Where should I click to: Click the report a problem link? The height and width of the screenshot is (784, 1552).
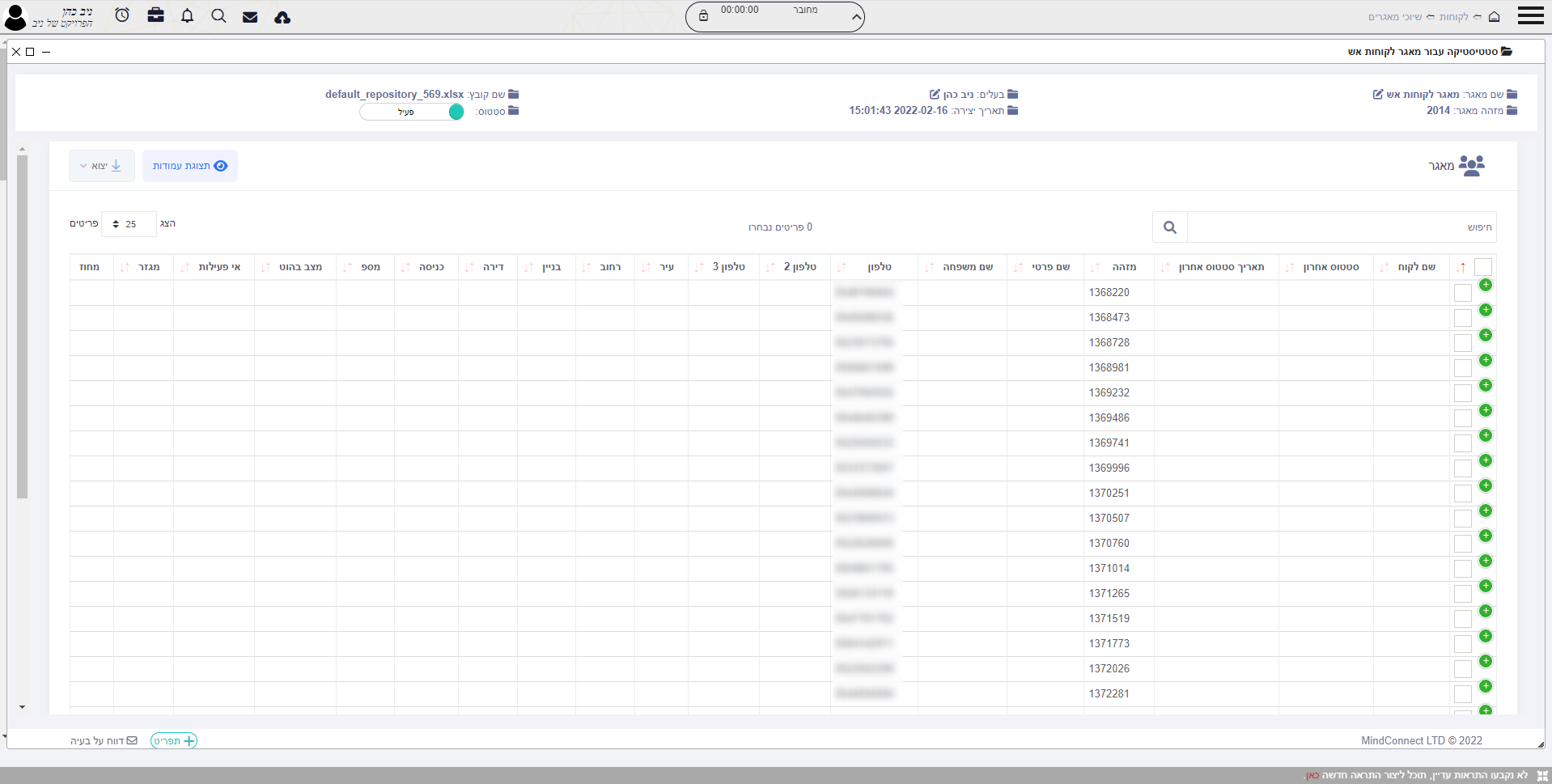104,740
